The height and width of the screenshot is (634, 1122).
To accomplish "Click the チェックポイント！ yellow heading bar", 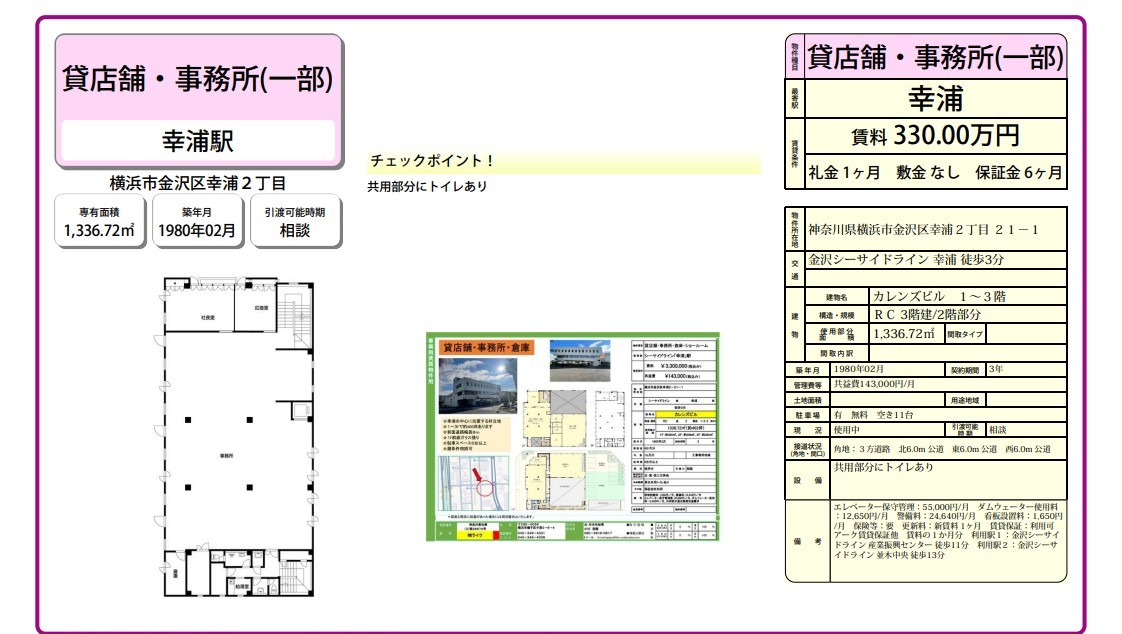I will 563,161.
